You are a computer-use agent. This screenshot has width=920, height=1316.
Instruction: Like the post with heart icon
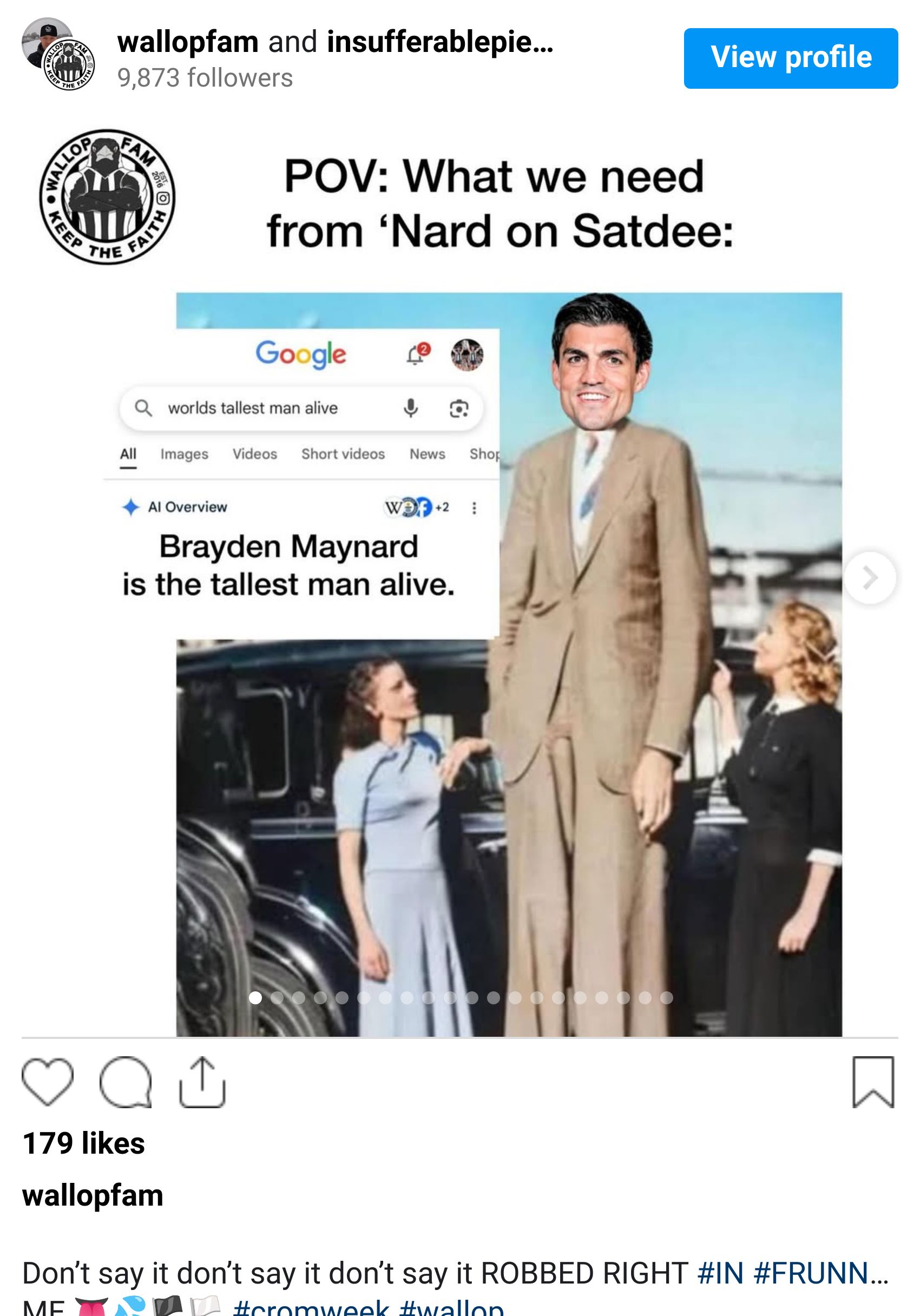[48, 1082]
